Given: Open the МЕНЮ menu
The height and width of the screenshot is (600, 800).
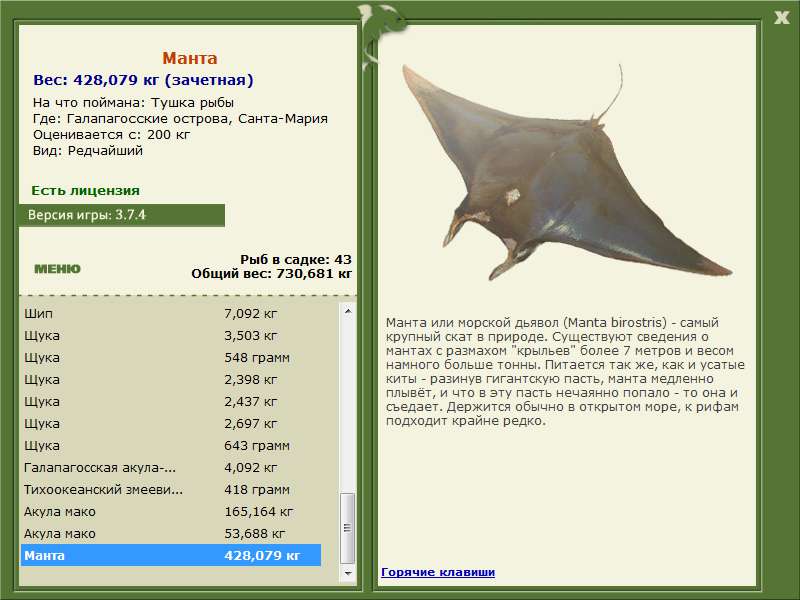Looking at the screenshot, I should pyautogui.click(x=57, y=269).
